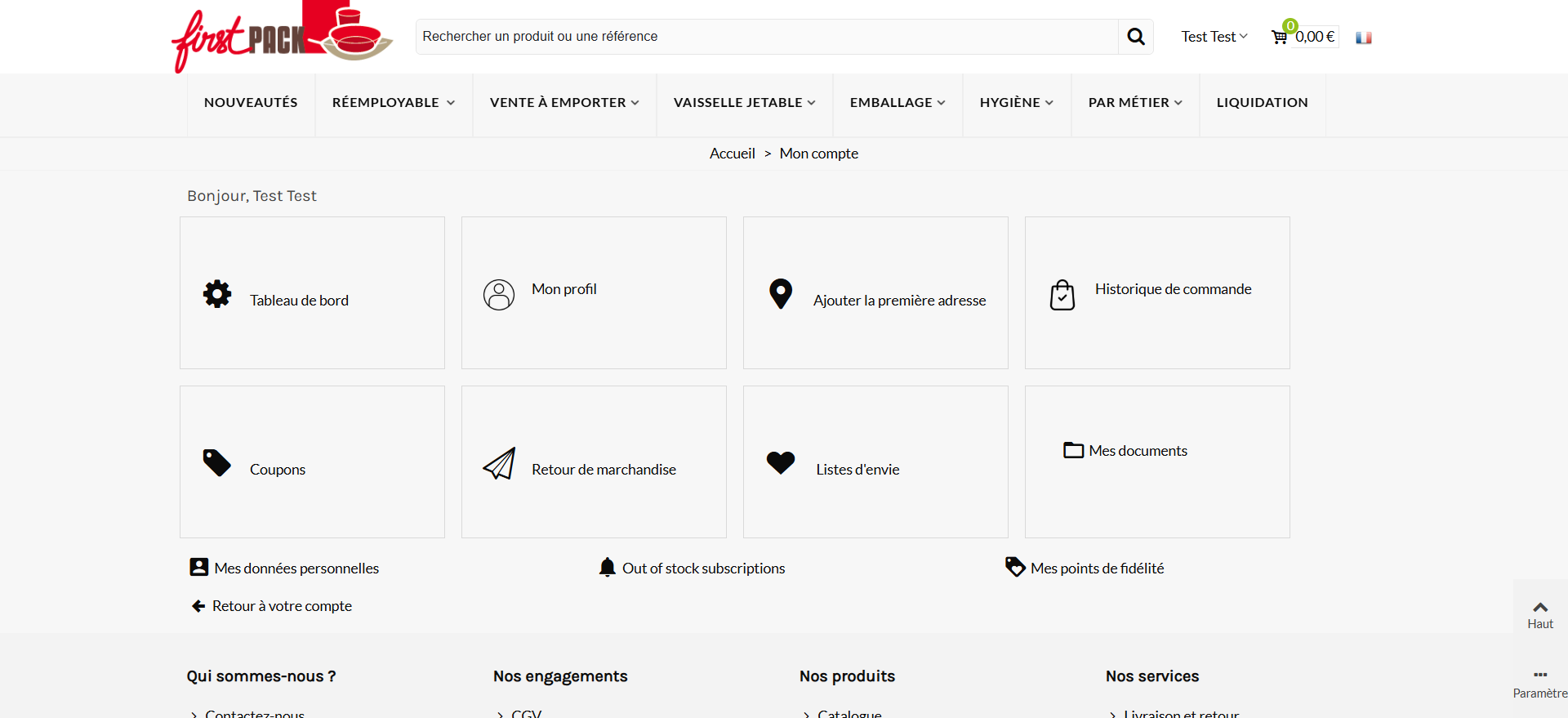Open the shopping cart icon
This screenshot has height=718, width=1568.
tap(1279, 37)
